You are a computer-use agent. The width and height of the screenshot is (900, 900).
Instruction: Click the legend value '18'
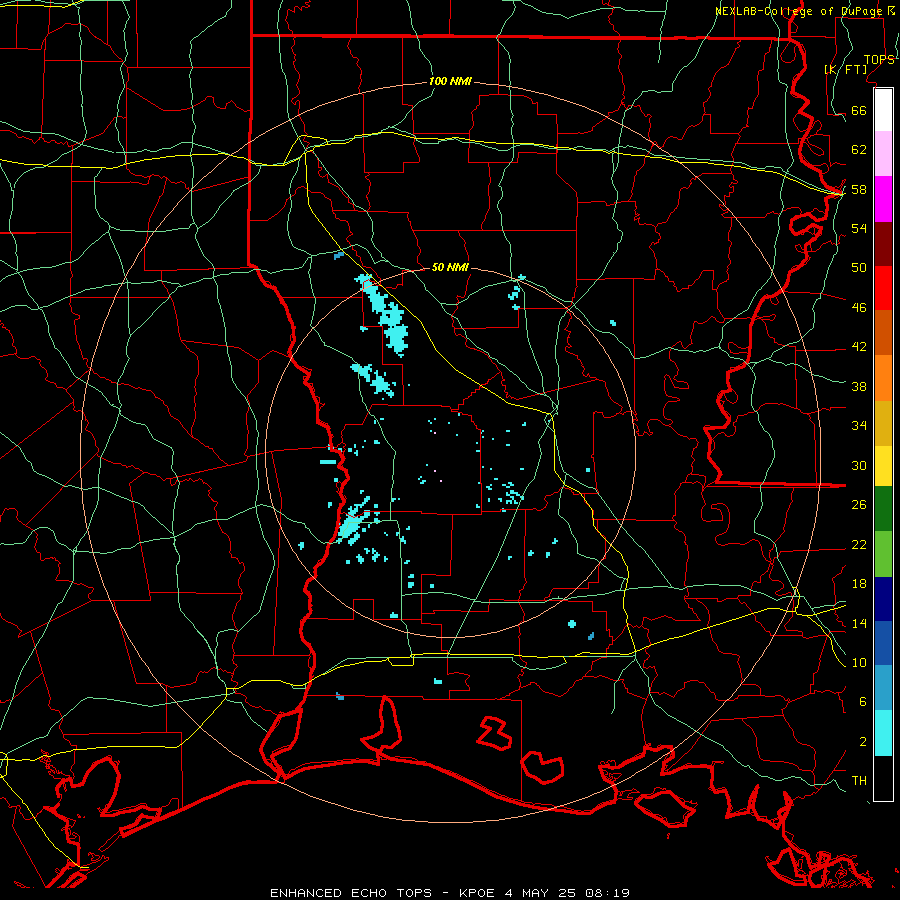coord(859,584)
